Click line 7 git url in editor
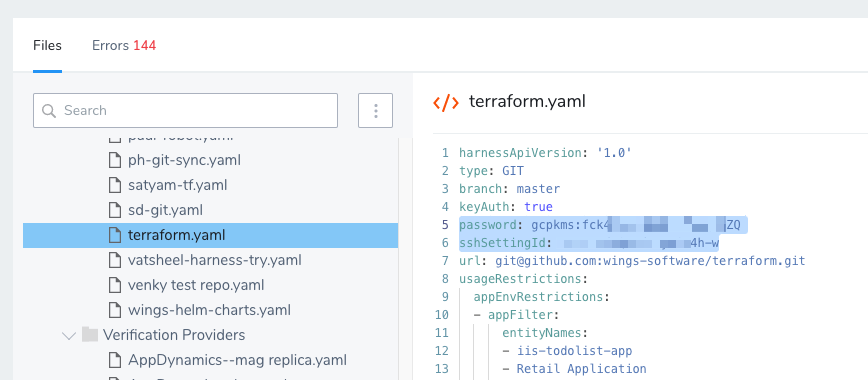 click(643, 261)
